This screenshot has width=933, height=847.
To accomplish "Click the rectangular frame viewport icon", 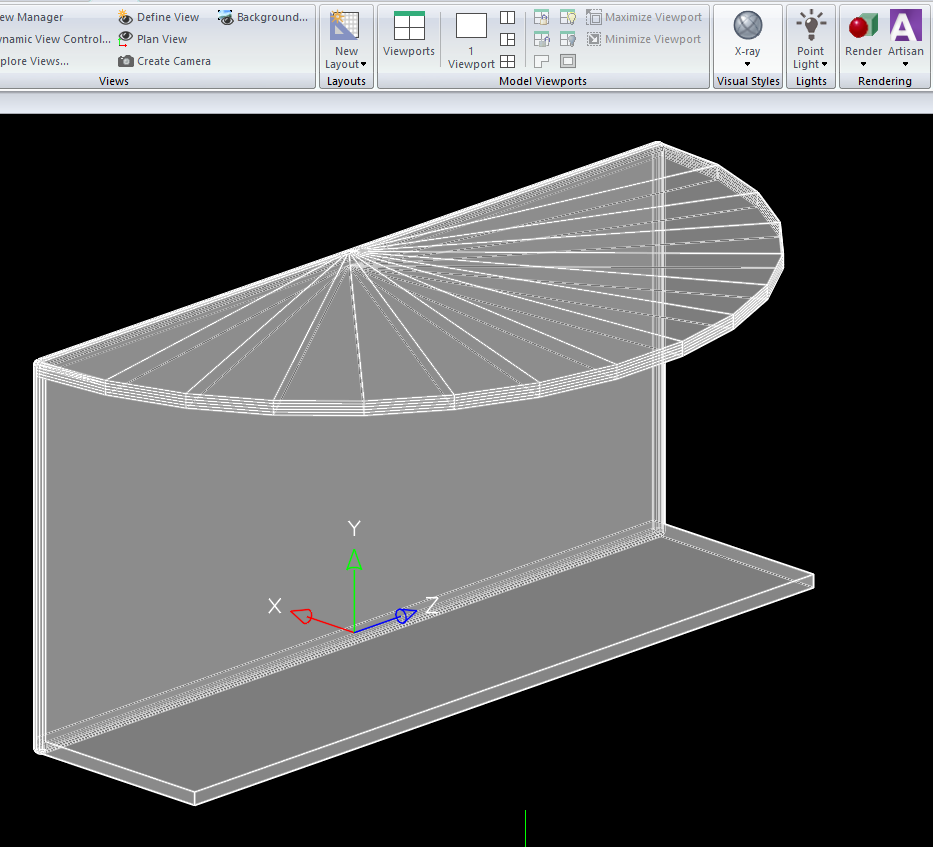I will coord(568,61).
